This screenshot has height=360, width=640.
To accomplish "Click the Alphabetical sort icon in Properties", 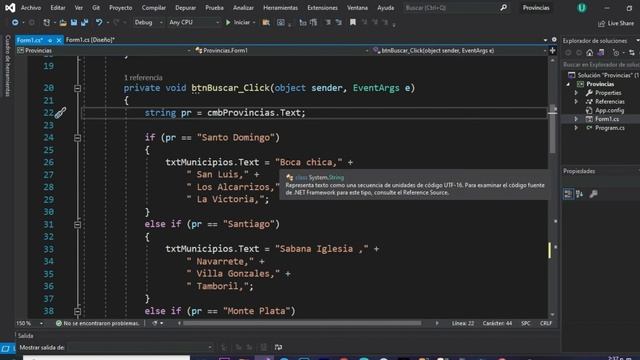I will [580, 194].
